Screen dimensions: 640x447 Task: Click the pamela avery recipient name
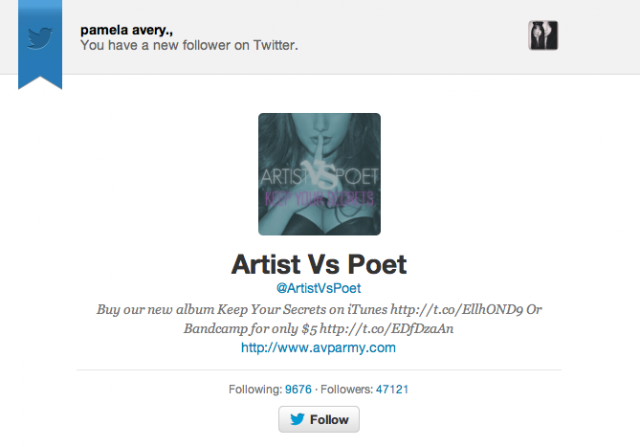coord(126,30)
